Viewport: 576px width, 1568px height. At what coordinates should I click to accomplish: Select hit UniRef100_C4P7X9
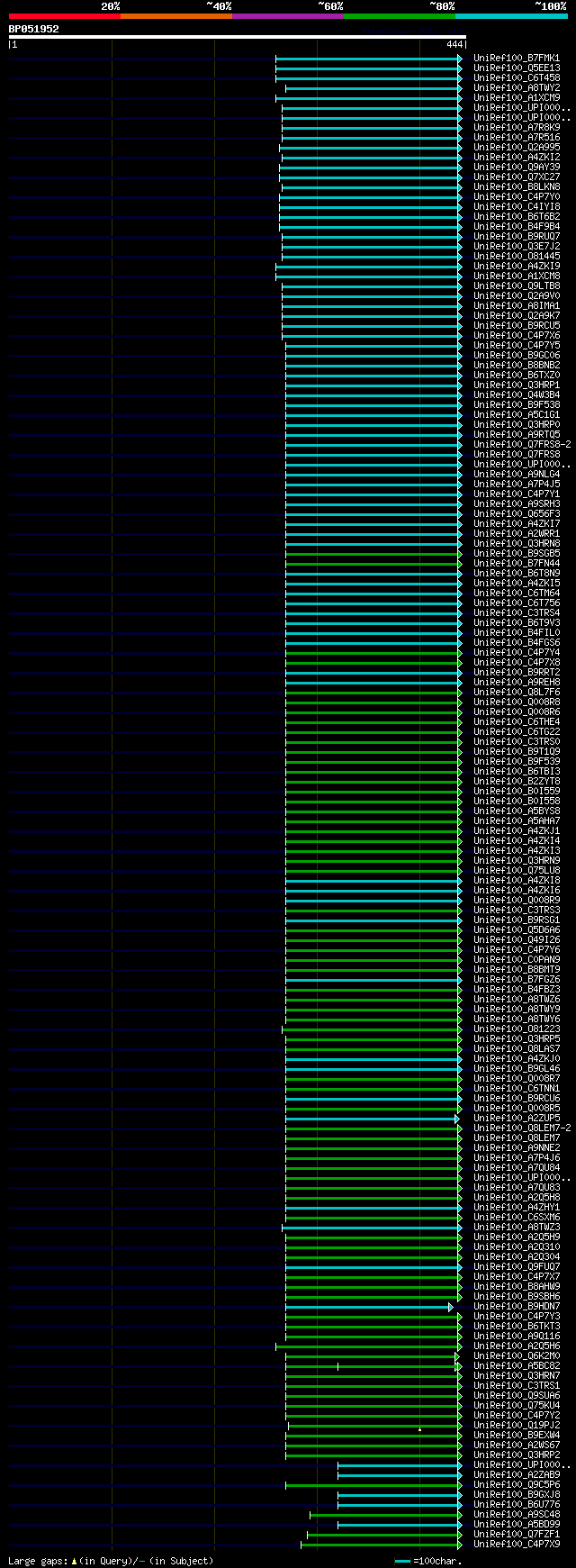coord(517,1545)
